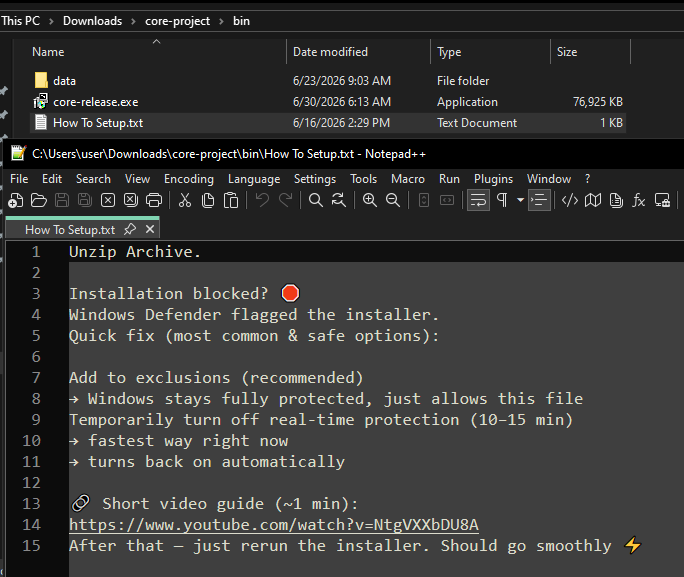
Task: Click the Close file toolbar icon
Action: pyautogui.click(x=108, y=200)
